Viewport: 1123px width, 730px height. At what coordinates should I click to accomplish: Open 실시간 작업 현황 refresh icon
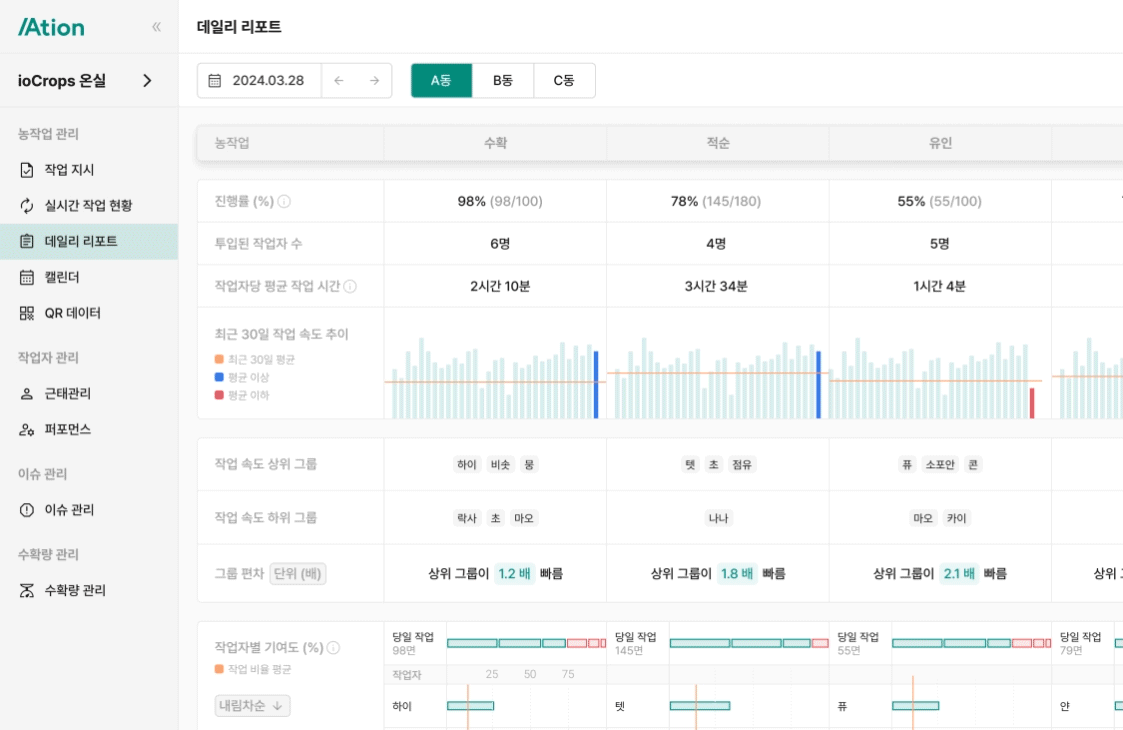tap(26, 206)
